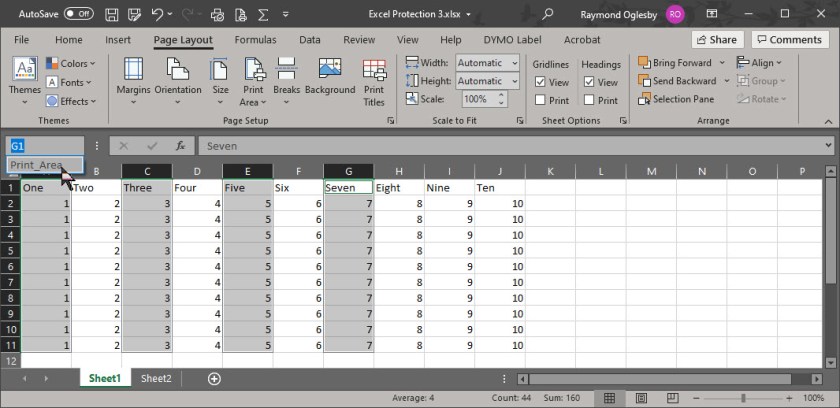Click the zoom slider handle
Image resolution: width=840 pixels, height=408 pixels.
(743, 398)
